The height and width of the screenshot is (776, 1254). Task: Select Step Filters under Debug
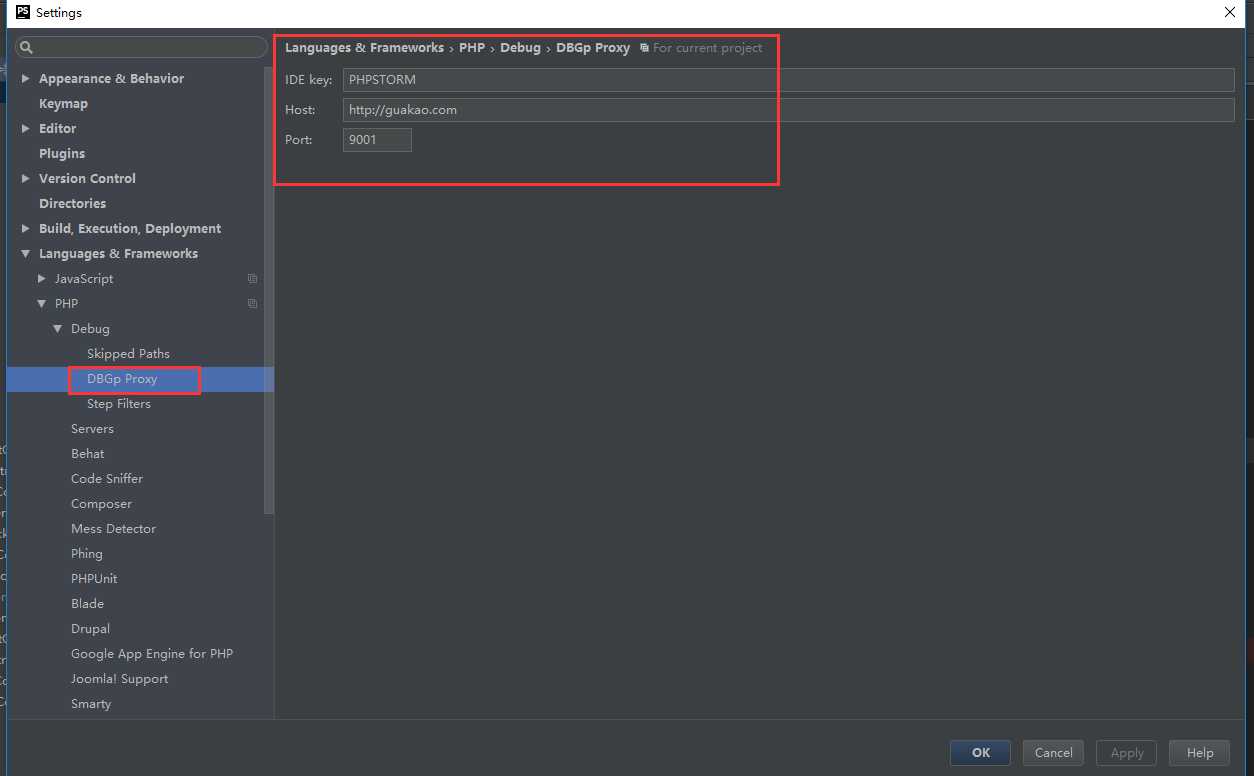click(119, 404)
